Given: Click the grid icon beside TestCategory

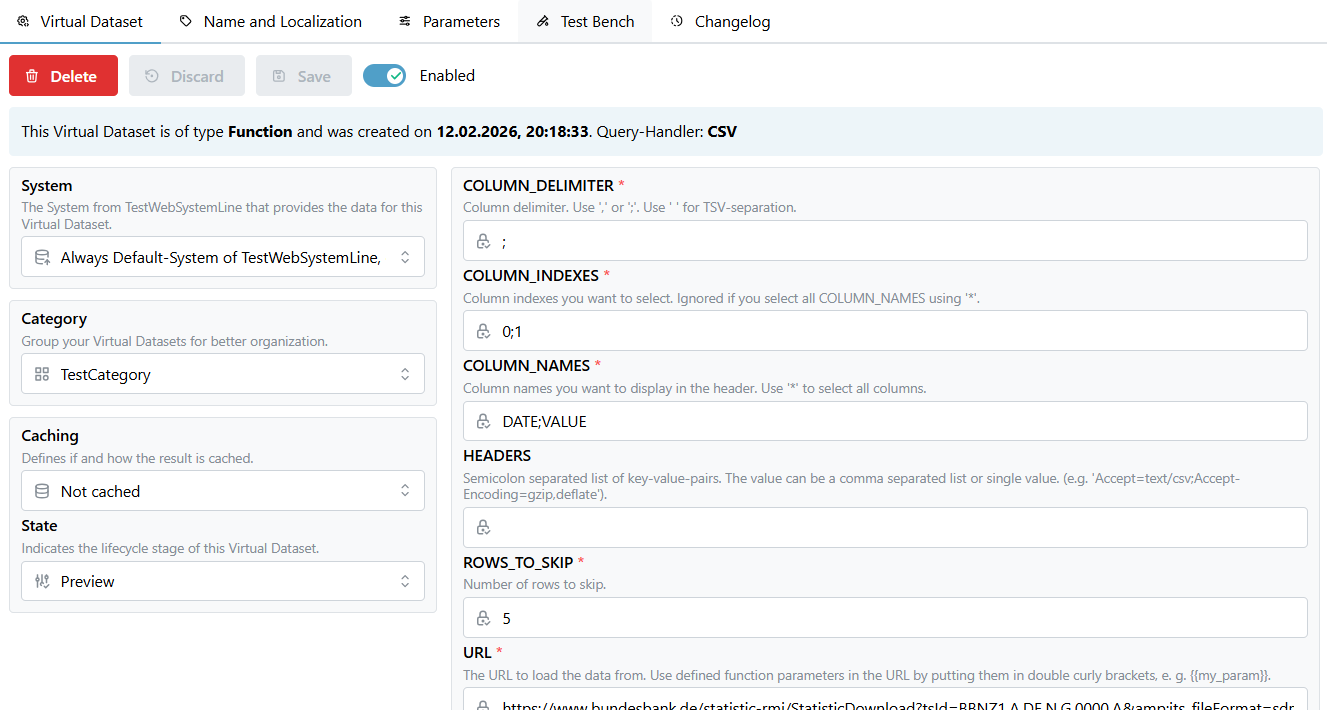Looking at the screenshot, I should (x=42, y=374).
